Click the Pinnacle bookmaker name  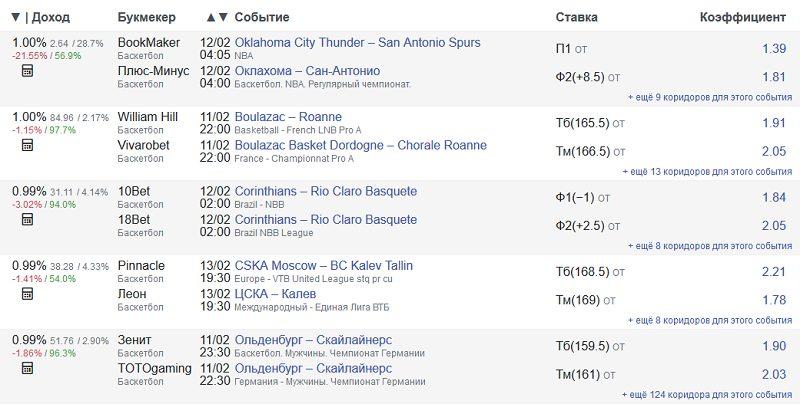pyautogui.click(x=141, y=265)
